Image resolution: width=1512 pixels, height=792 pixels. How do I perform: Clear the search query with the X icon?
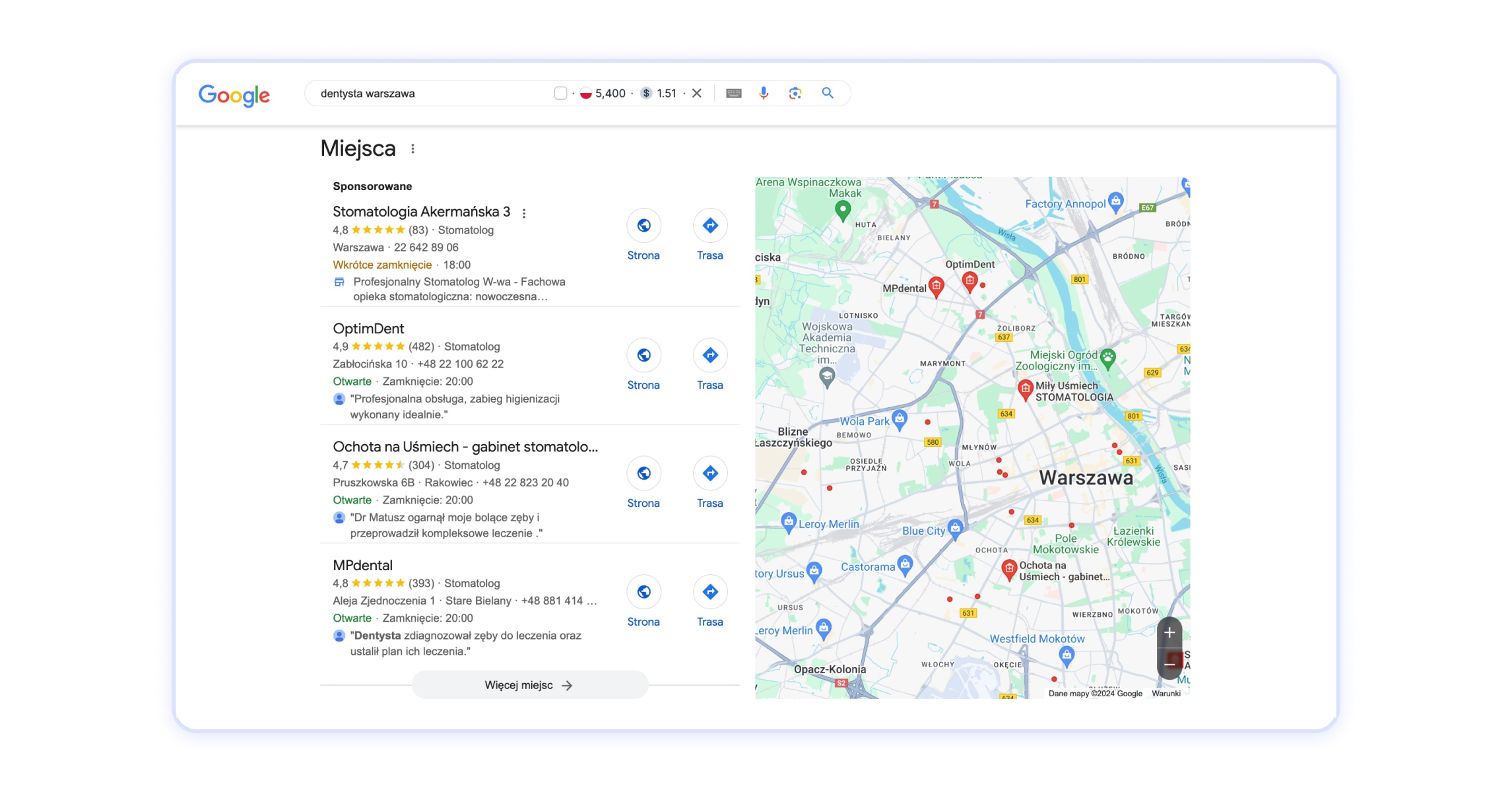(x=698, y=93)
